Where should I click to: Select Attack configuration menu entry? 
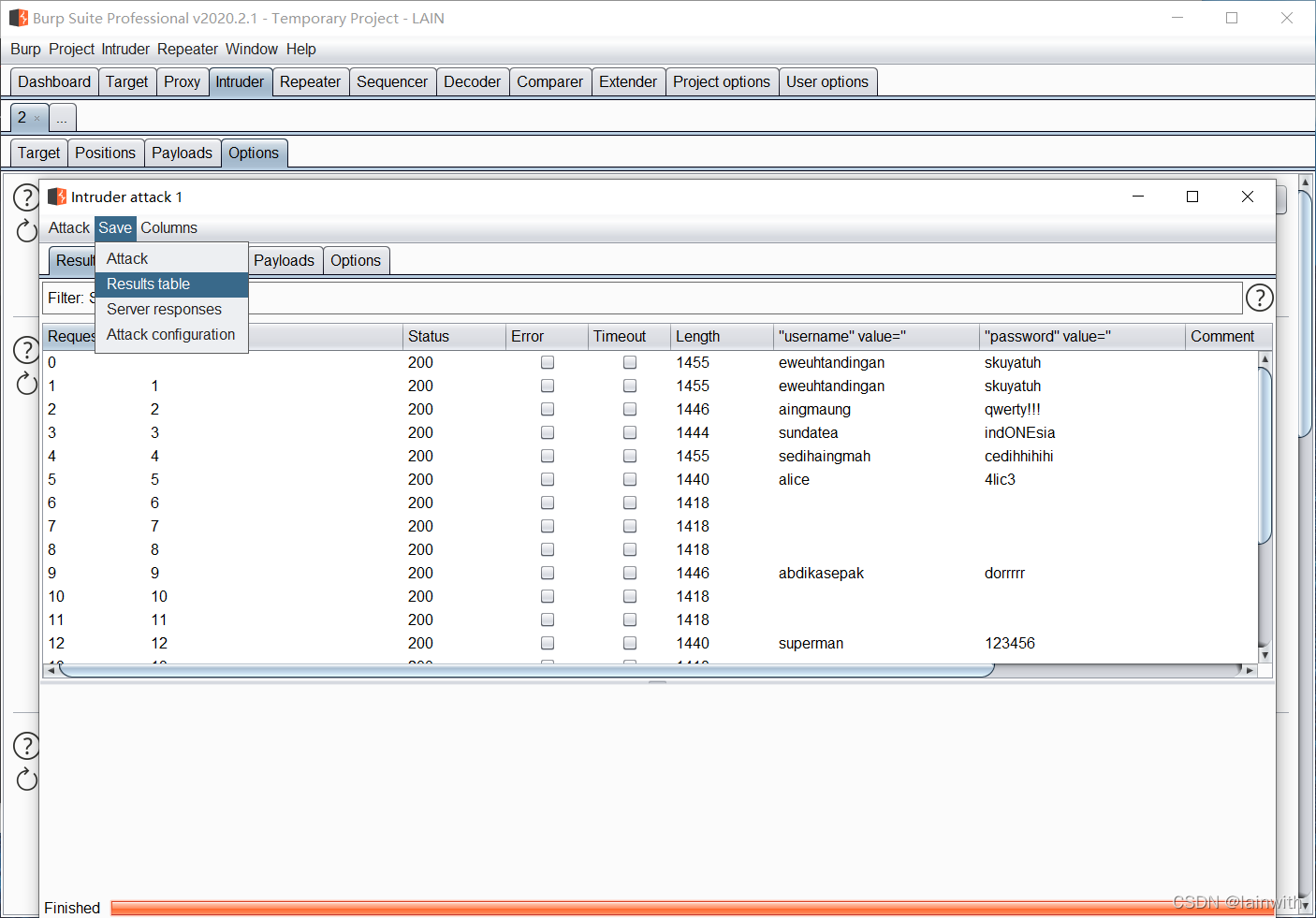point(171,335)
